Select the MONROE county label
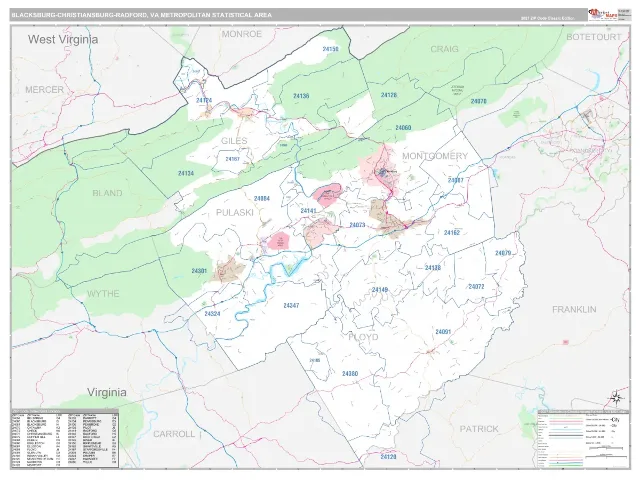The height and width of the screenshot is (480, 640). (x=242, y=34)
